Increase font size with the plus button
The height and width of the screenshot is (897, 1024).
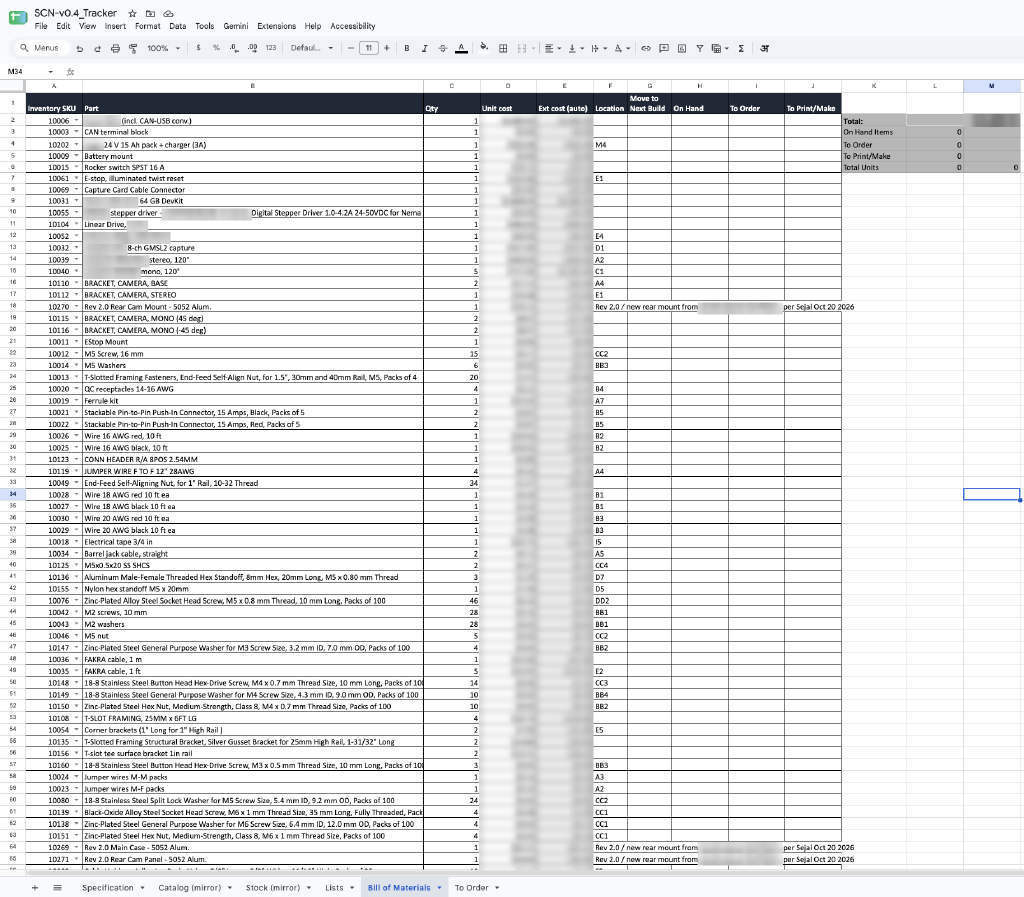point(387,48)
